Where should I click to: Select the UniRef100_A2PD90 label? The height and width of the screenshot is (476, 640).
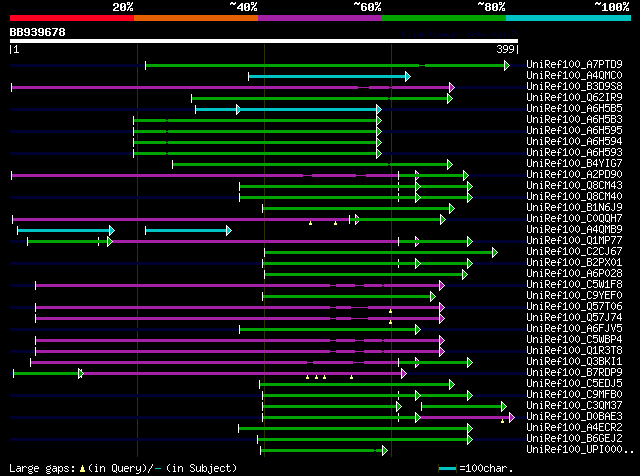[574, 174]
